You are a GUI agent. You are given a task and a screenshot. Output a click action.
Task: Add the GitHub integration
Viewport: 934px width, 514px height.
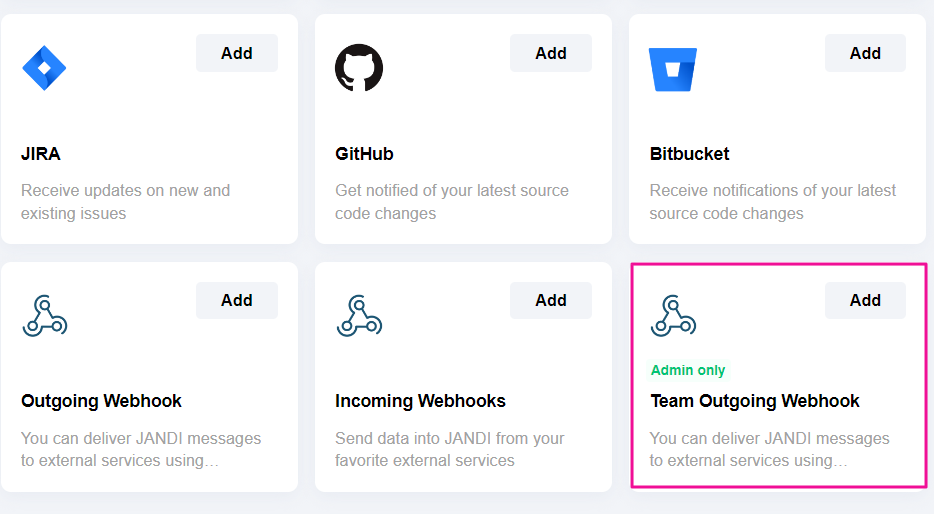551,54
